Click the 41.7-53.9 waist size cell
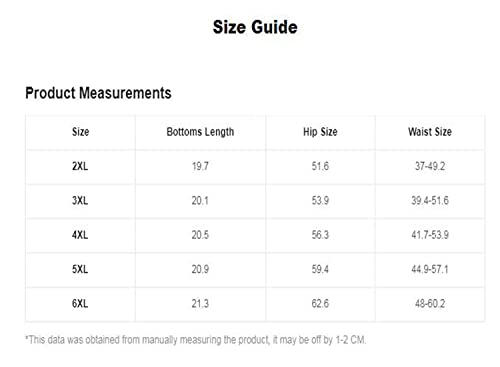 click(x=430, y=235)
